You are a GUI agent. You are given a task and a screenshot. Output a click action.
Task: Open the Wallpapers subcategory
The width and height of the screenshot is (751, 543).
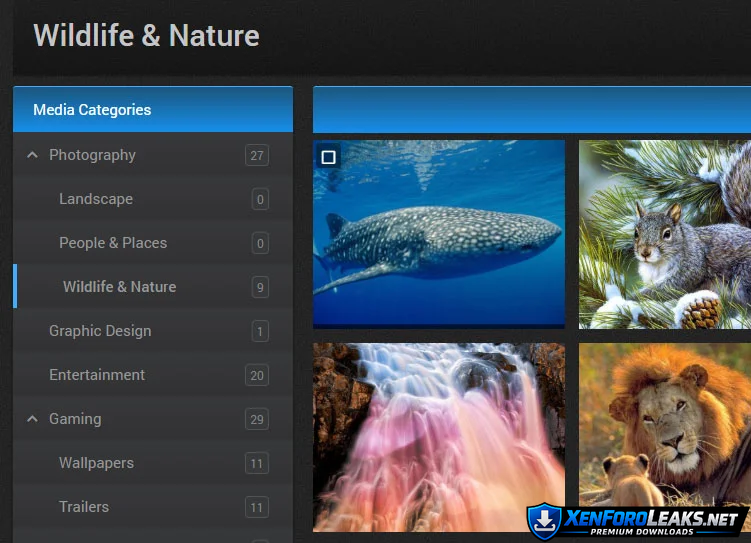pos(96,463)
